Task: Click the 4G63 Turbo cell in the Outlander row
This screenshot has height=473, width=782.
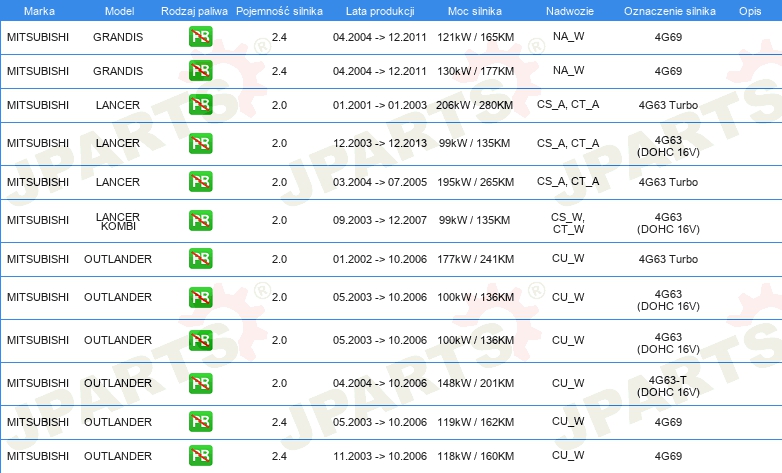Action: 668,259
